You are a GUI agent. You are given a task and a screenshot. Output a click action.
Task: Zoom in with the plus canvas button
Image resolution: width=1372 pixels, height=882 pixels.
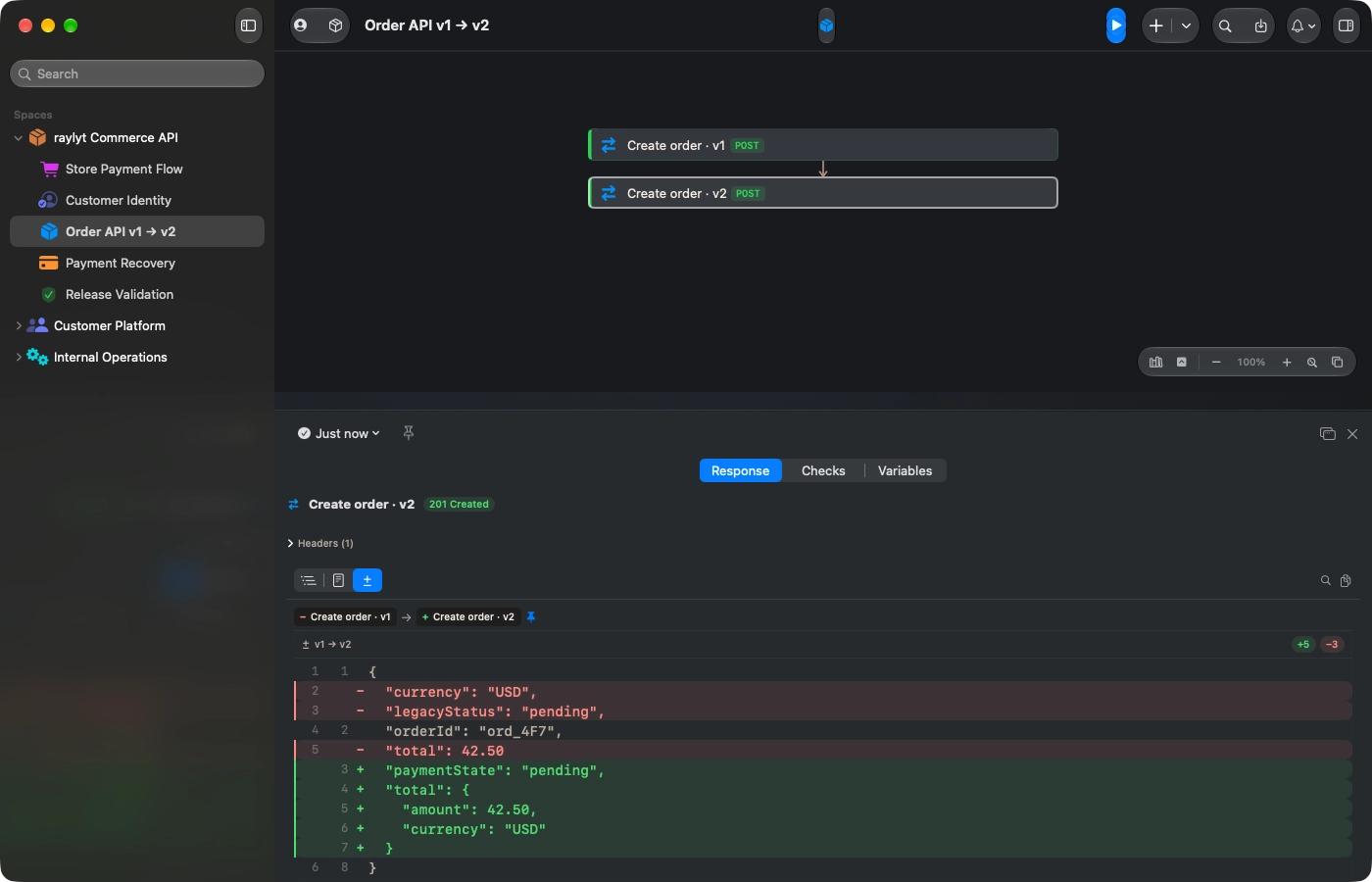point(1287,363)
